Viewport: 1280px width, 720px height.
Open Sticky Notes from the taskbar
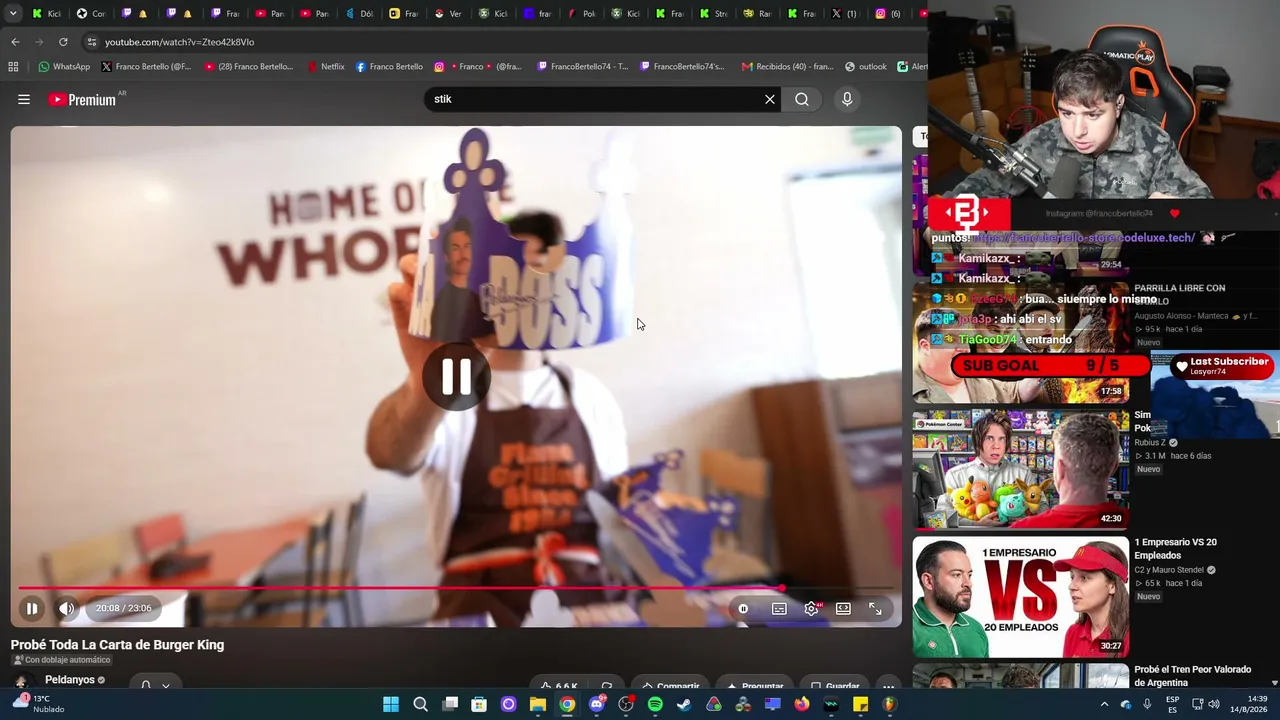click(860, 704)
